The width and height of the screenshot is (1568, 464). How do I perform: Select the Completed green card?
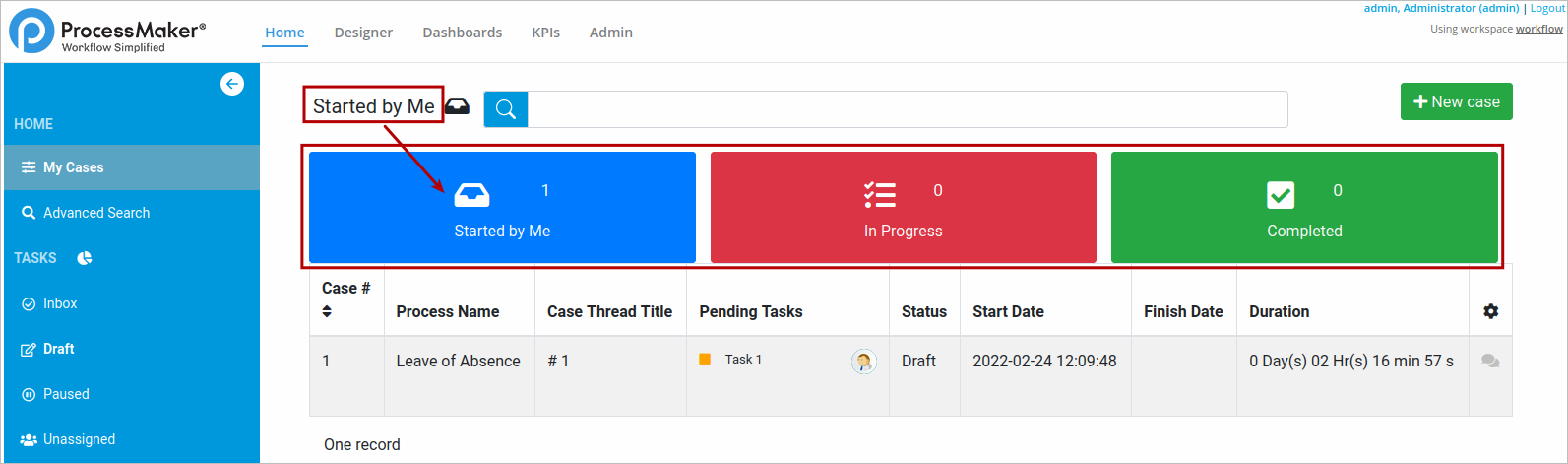(x=1304, y=208)
